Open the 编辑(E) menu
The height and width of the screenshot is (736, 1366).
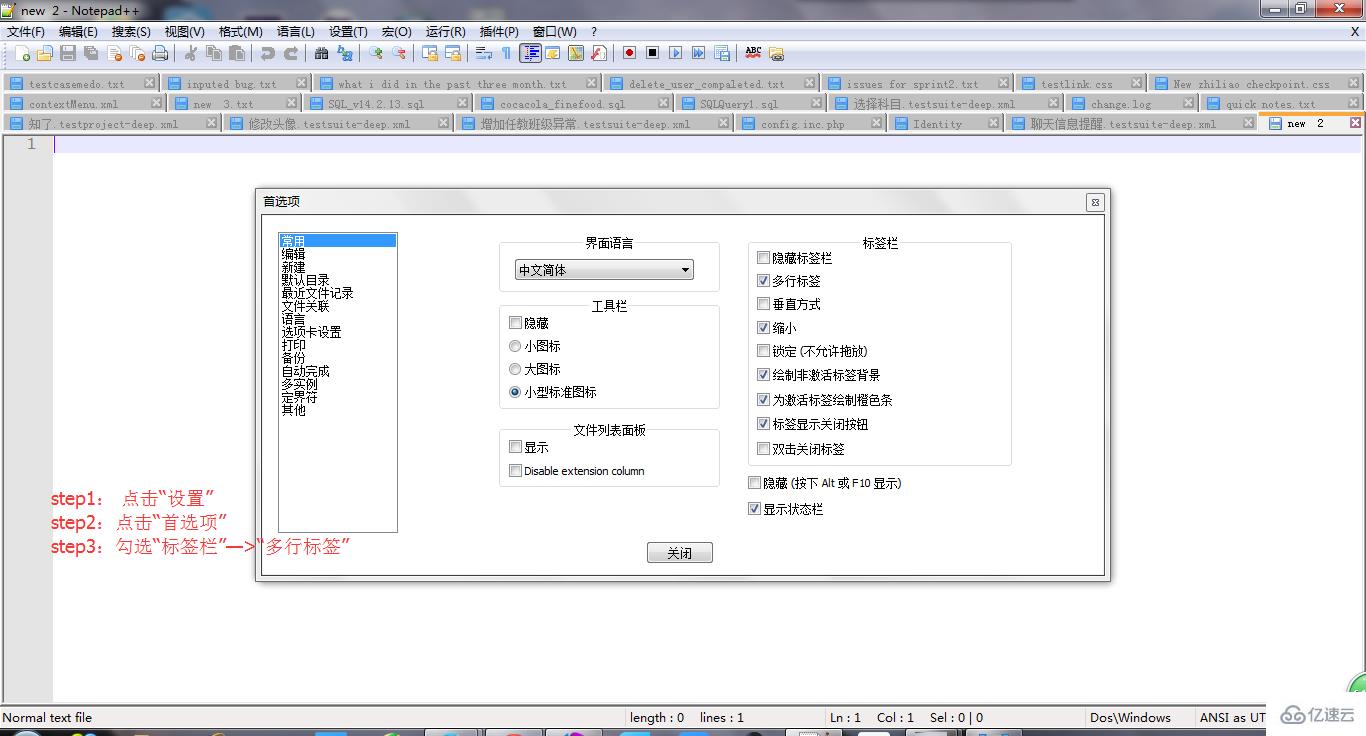pos(78,32)
